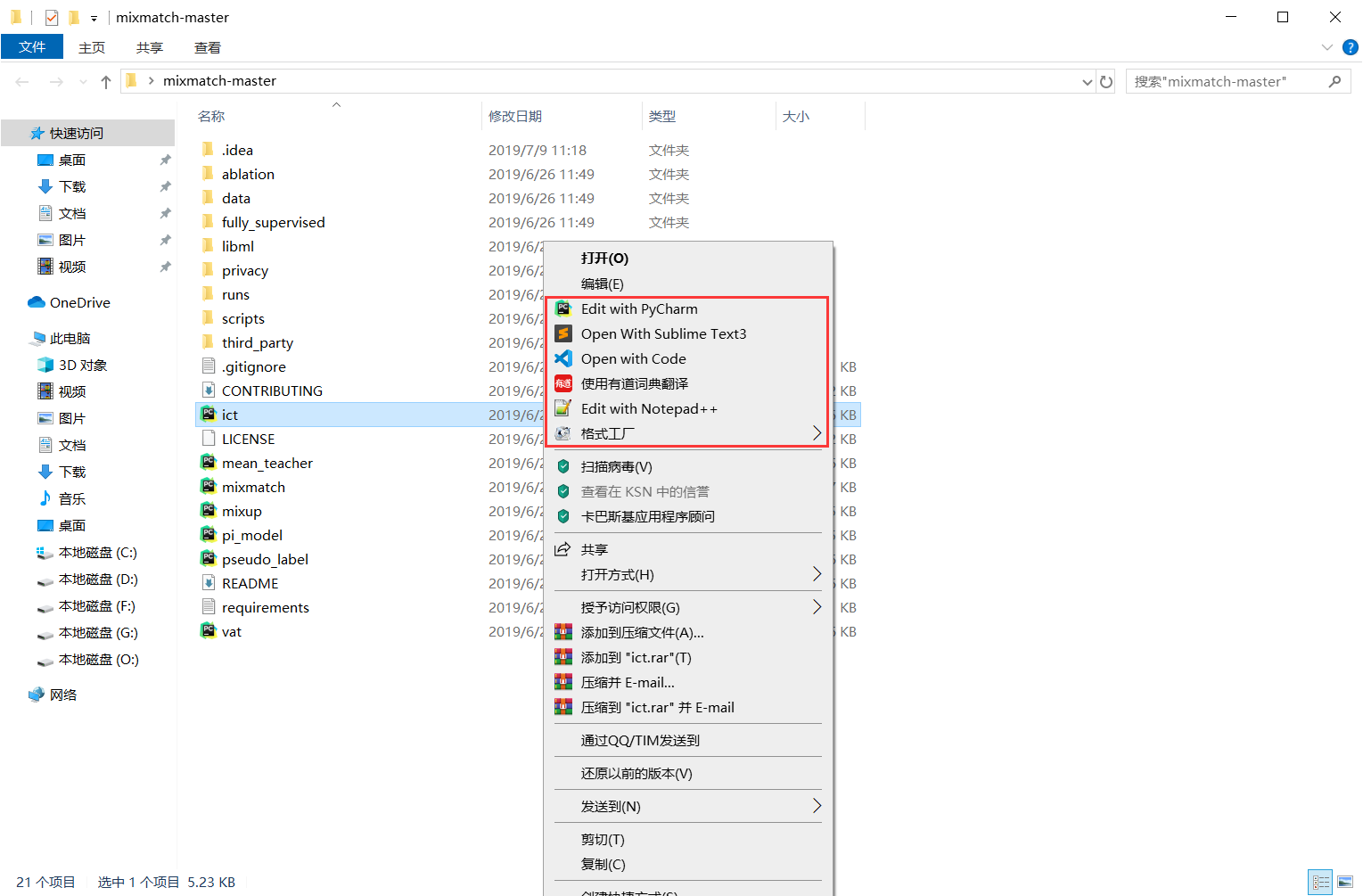Viewport: 1363px width, 896px height.
Task: Click the 网络 network icon in sidebar
Action: [37, 695]
